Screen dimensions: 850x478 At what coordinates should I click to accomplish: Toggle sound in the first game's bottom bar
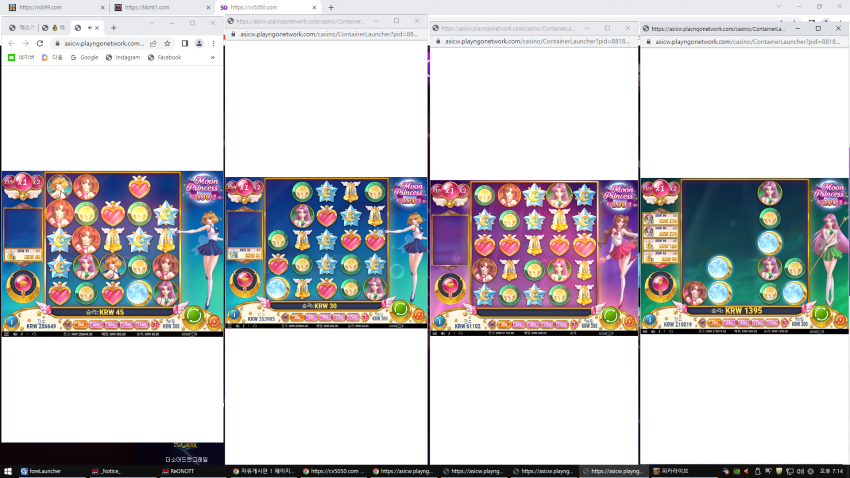click(x=15, y=334)
